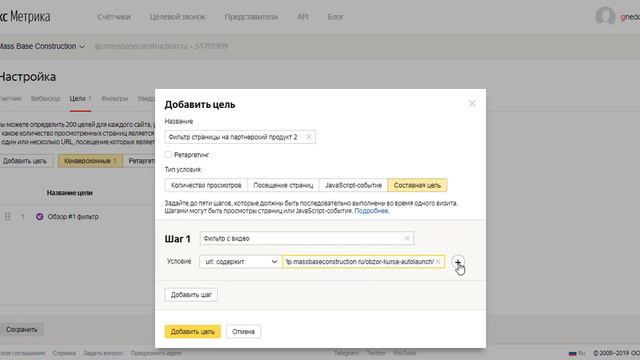Click the Отмена button
This screenshot has height=360, width=640.
pos(243,331)
